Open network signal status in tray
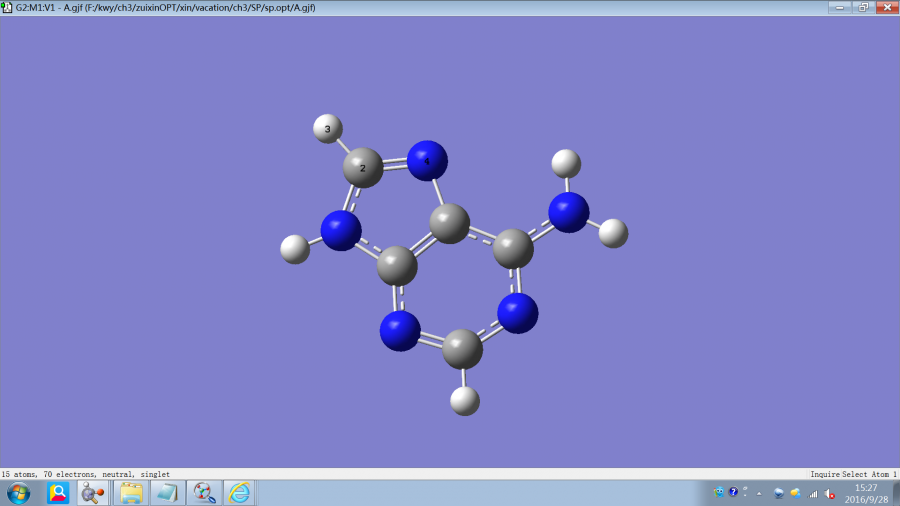The image size is (900, 506). pos(813,493)
